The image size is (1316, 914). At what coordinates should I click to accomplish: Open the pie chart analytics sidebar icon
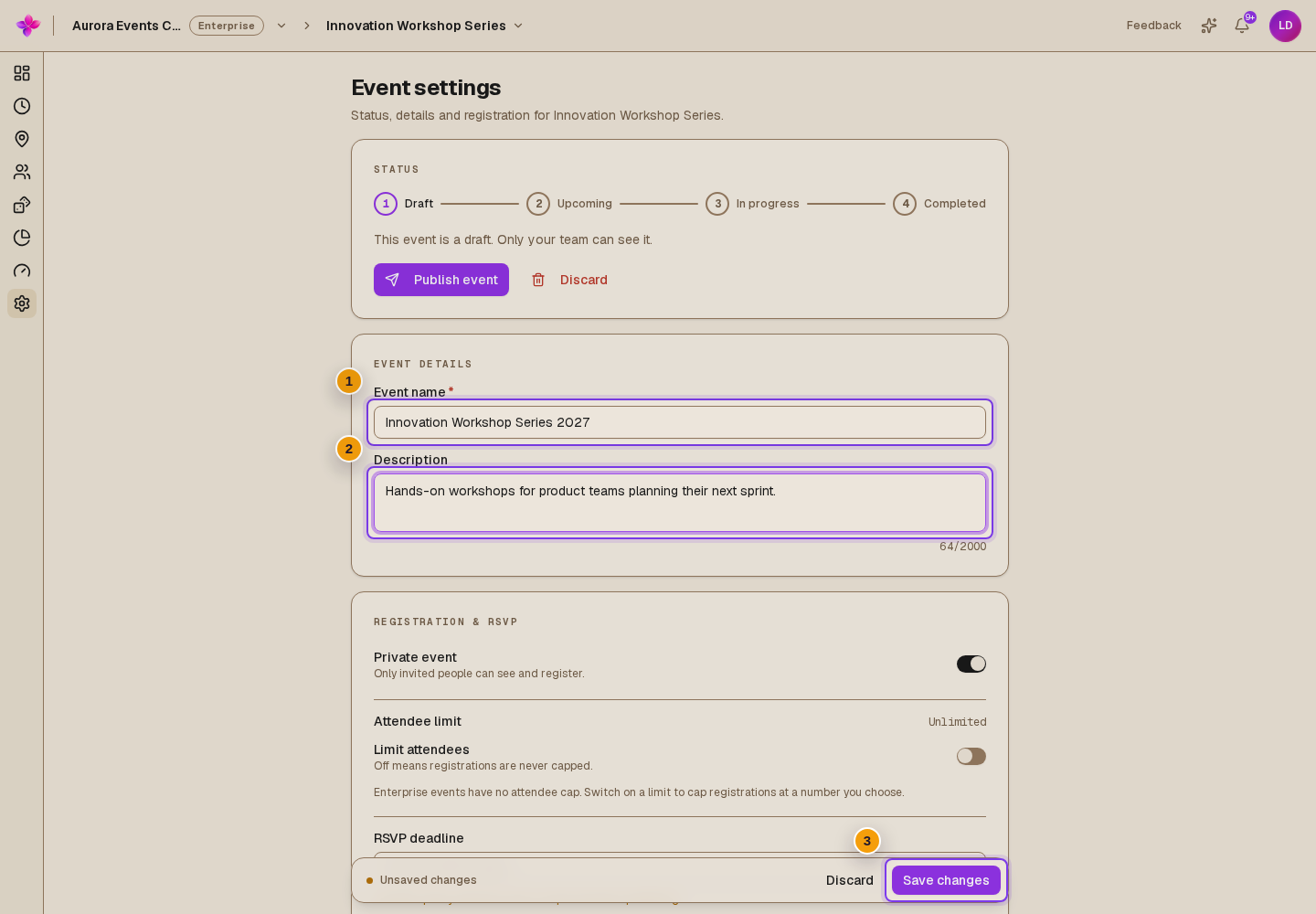[x=22, y=238]
